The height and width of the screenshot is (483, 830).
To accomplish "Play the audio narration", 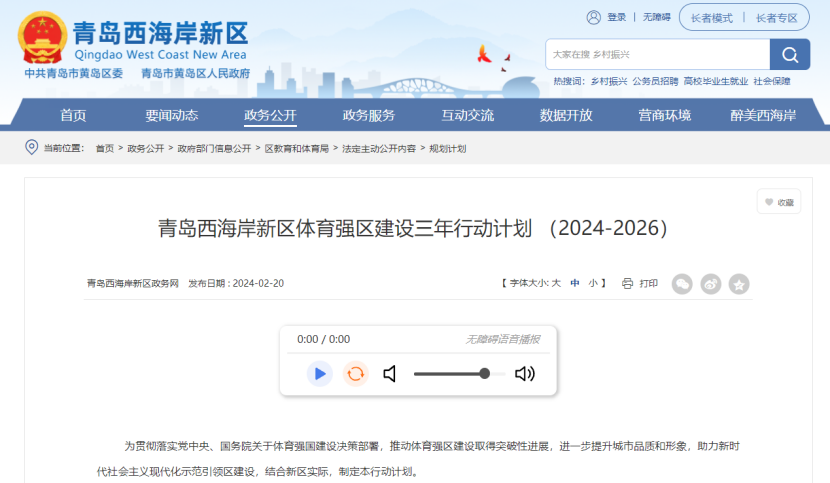I will coord(320,374).
